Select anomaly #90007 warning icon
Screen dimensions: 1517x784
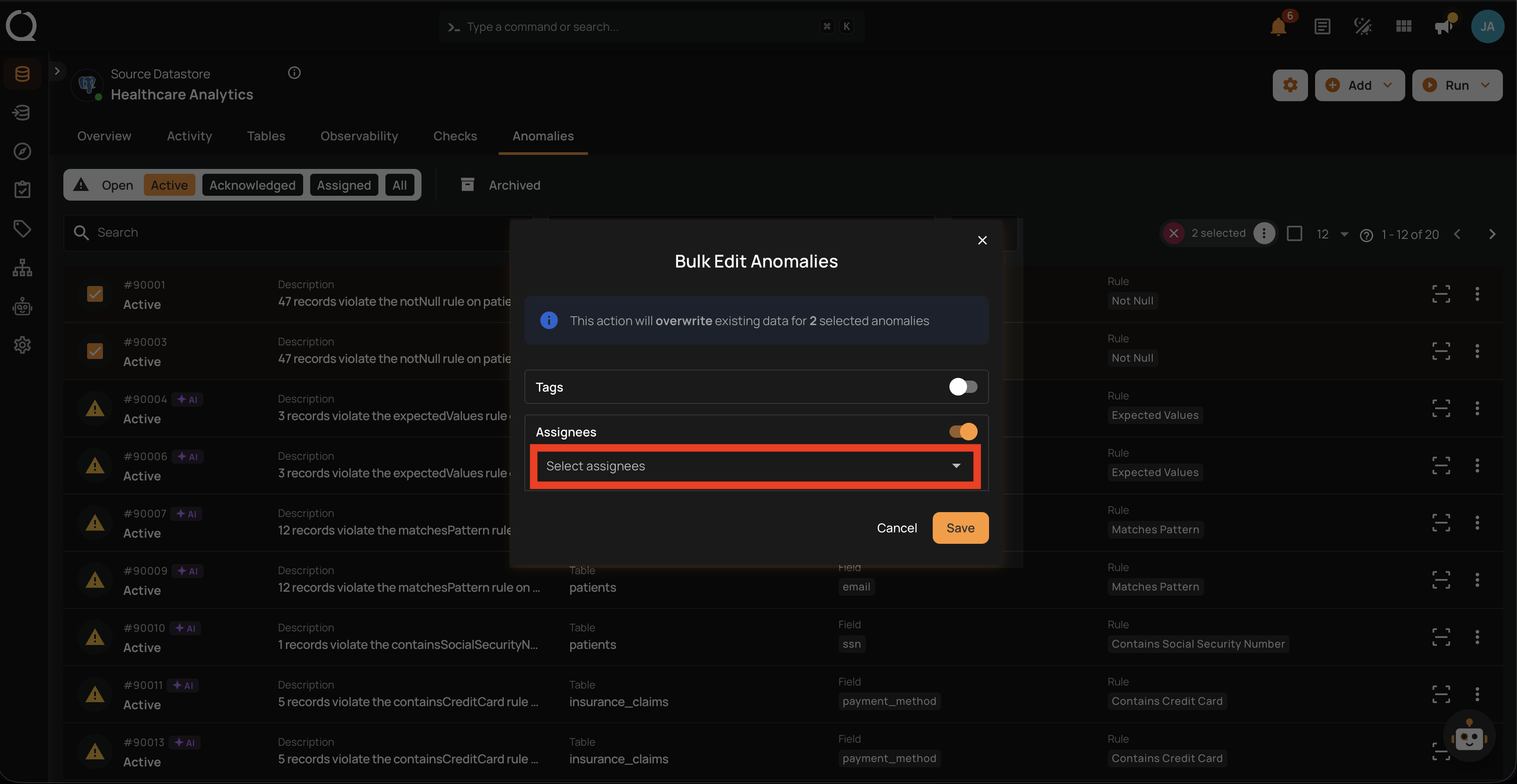(x=95, y=523)
